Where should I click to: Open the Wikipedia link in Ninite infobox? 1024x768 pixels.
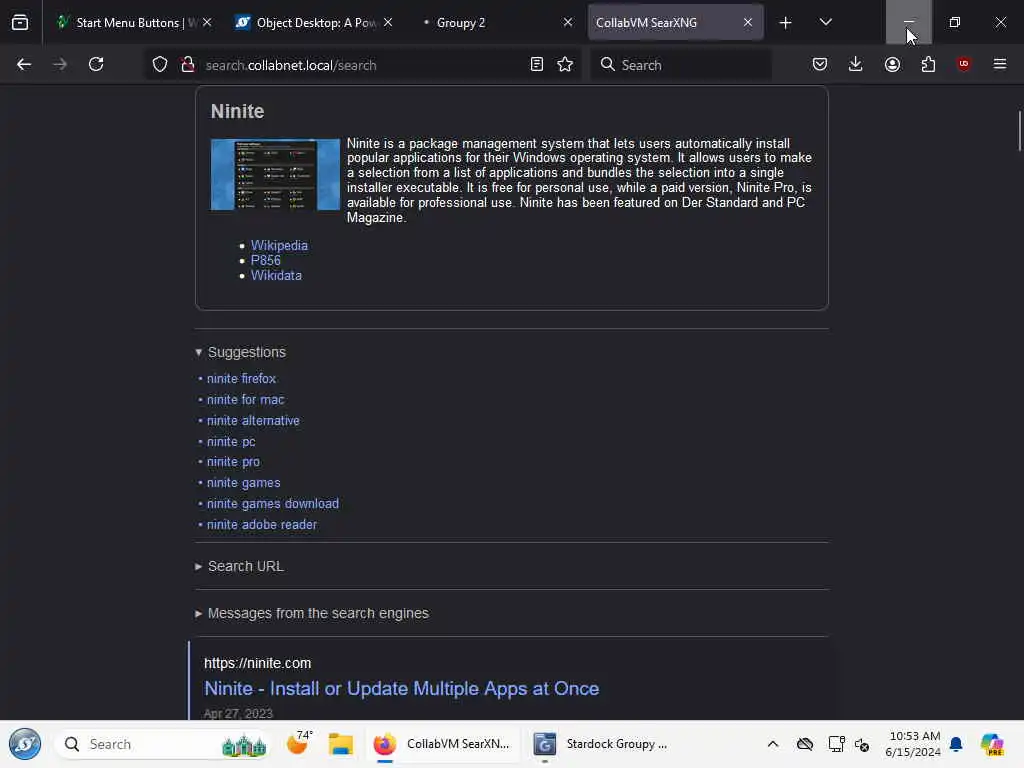pyautogui.click(x=280, y=246)
